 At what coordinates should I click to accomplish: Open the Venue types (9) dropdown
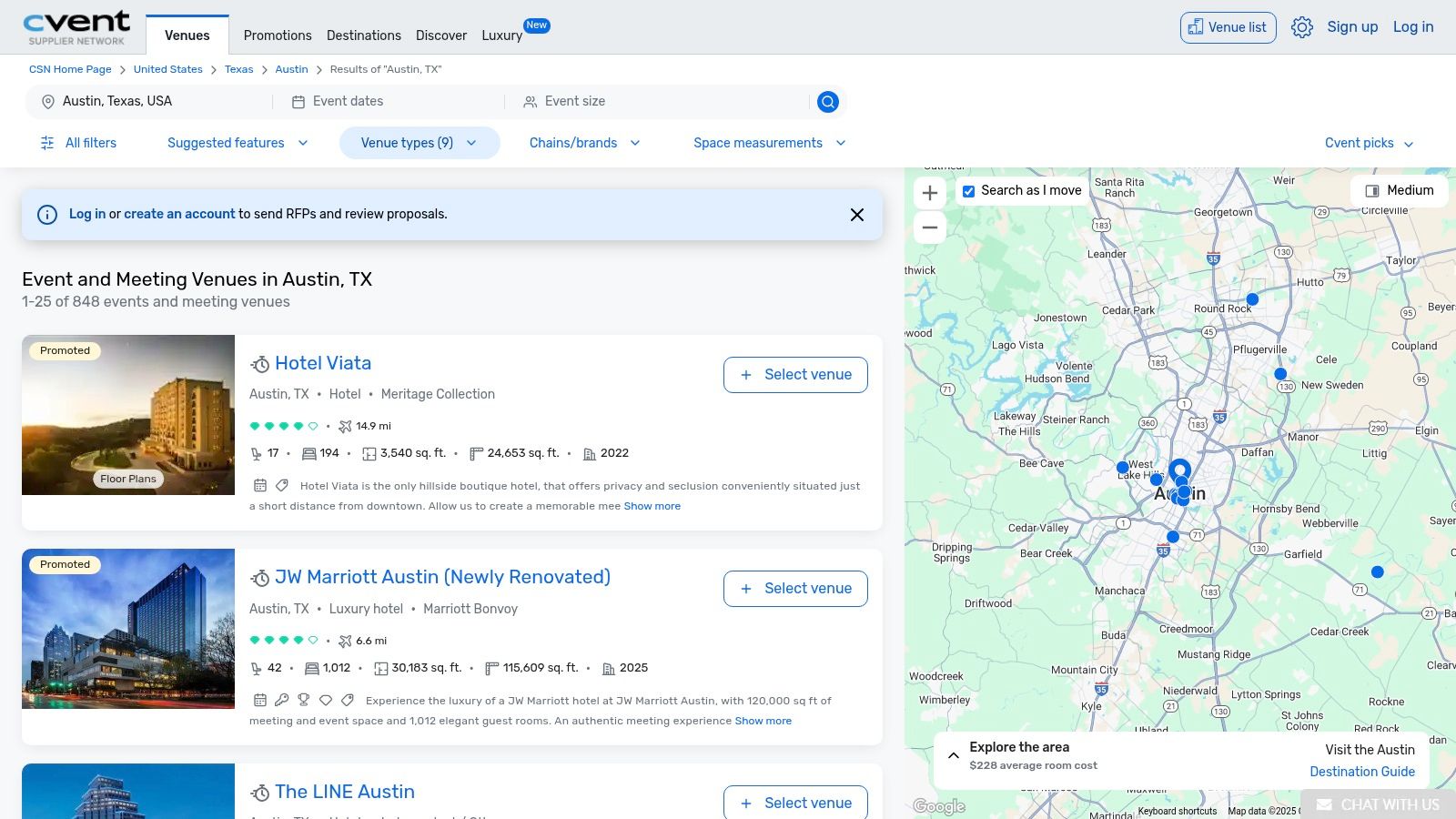[420, 143]
